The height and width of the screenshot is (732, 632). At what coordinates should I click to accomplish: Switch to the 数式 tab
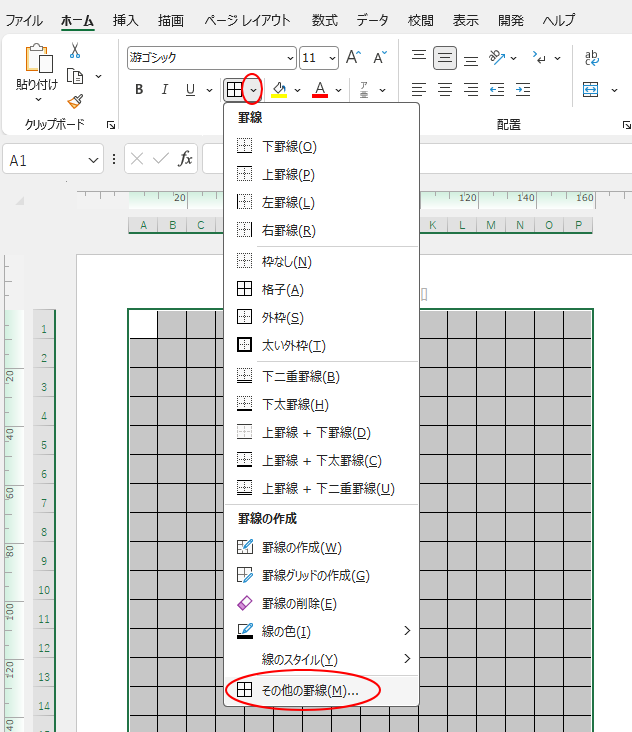tap(325, 20)
